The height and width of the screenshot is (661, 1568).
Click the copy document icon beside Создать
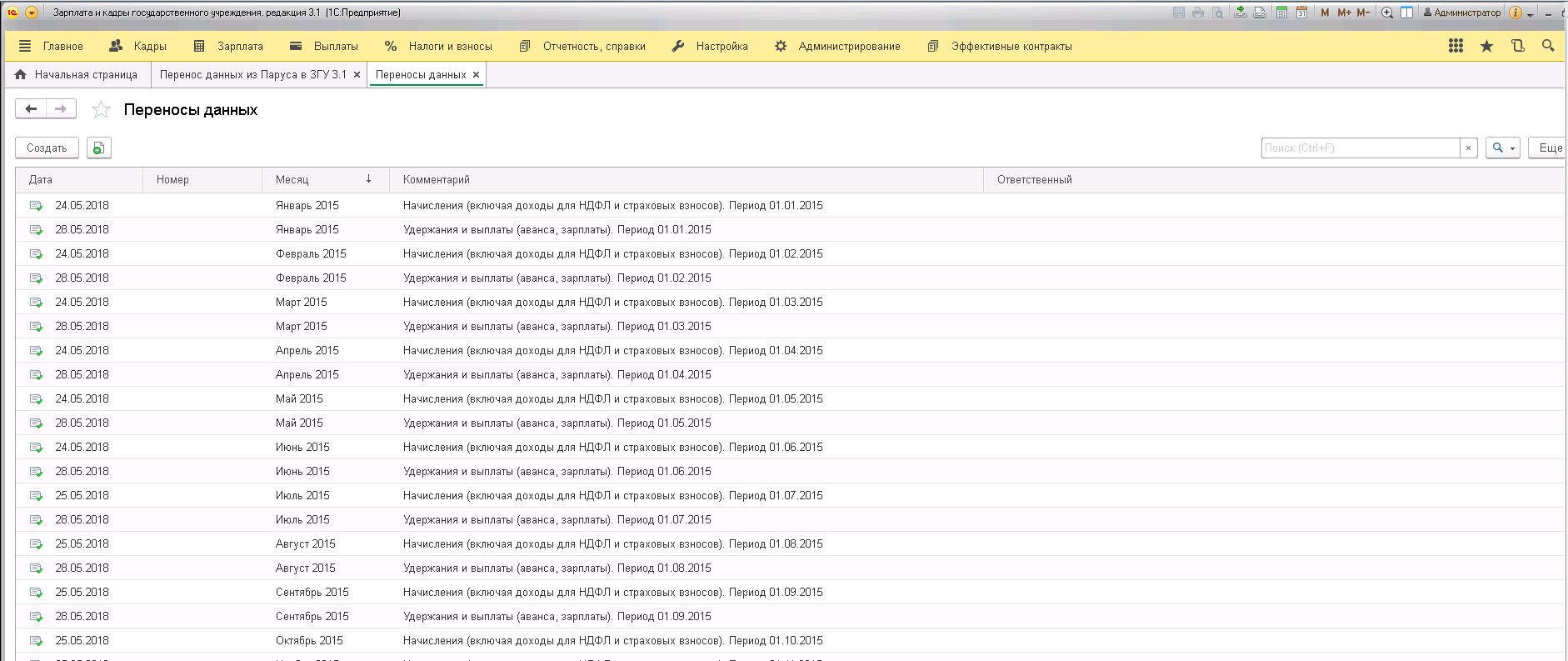point(98,148)
